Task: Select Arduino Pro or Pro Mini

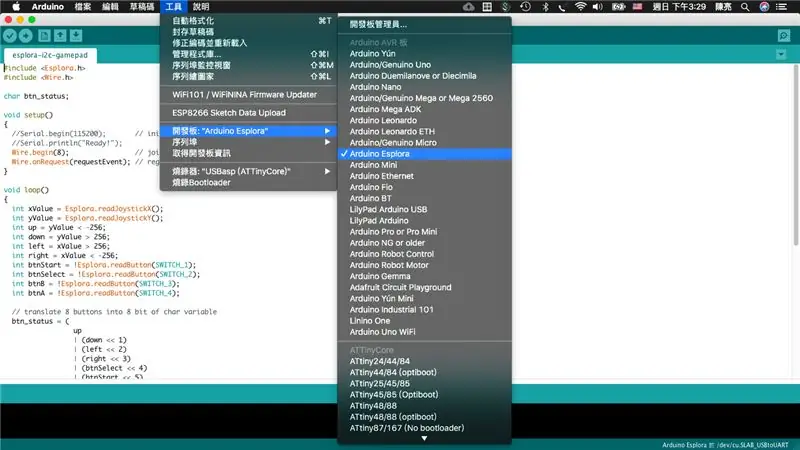Action: tap(424, 232)
